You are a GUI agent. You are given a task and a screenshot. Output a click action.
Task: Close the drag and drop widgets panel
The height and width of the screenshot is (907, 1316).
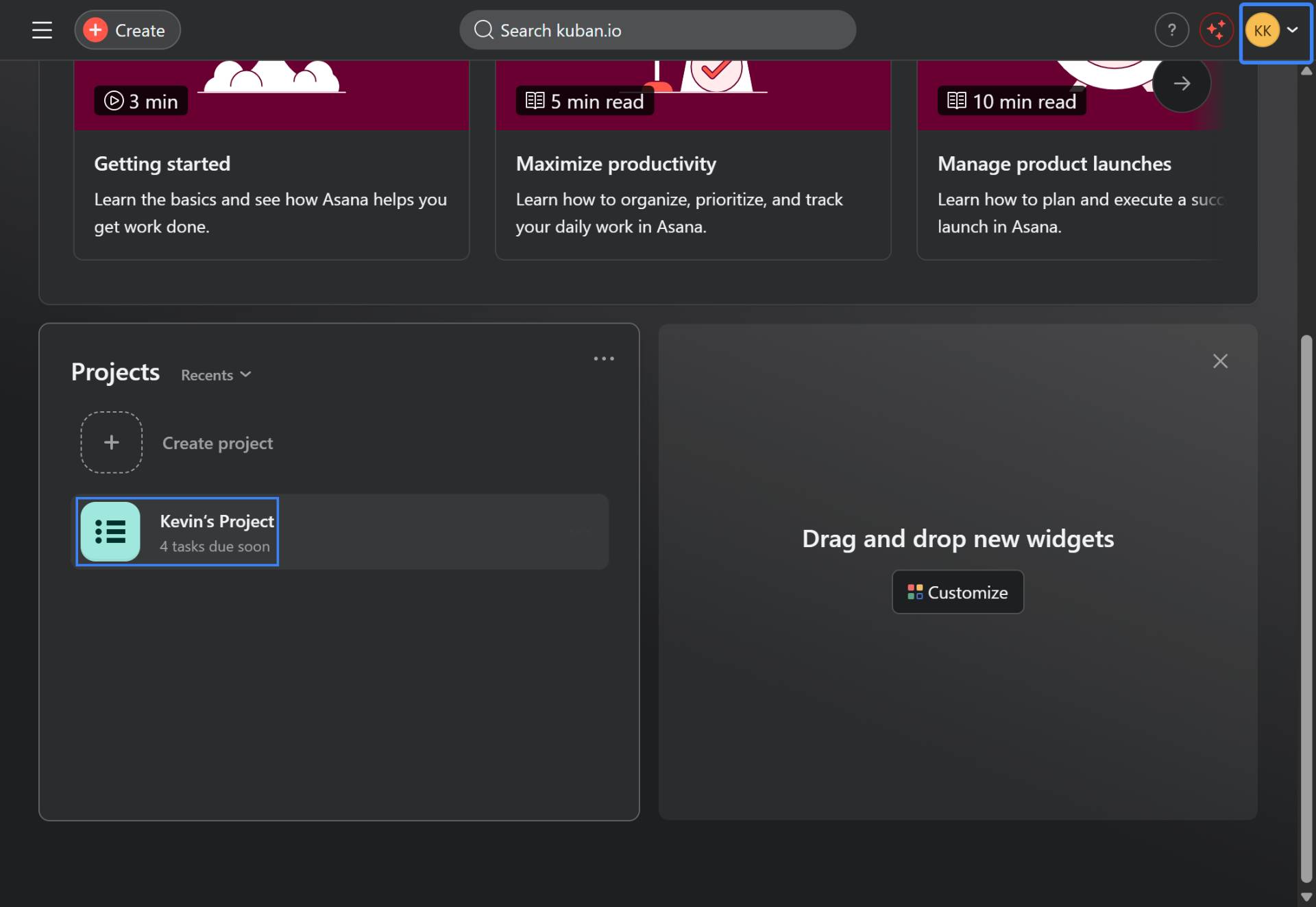(x=1220, y=361)
